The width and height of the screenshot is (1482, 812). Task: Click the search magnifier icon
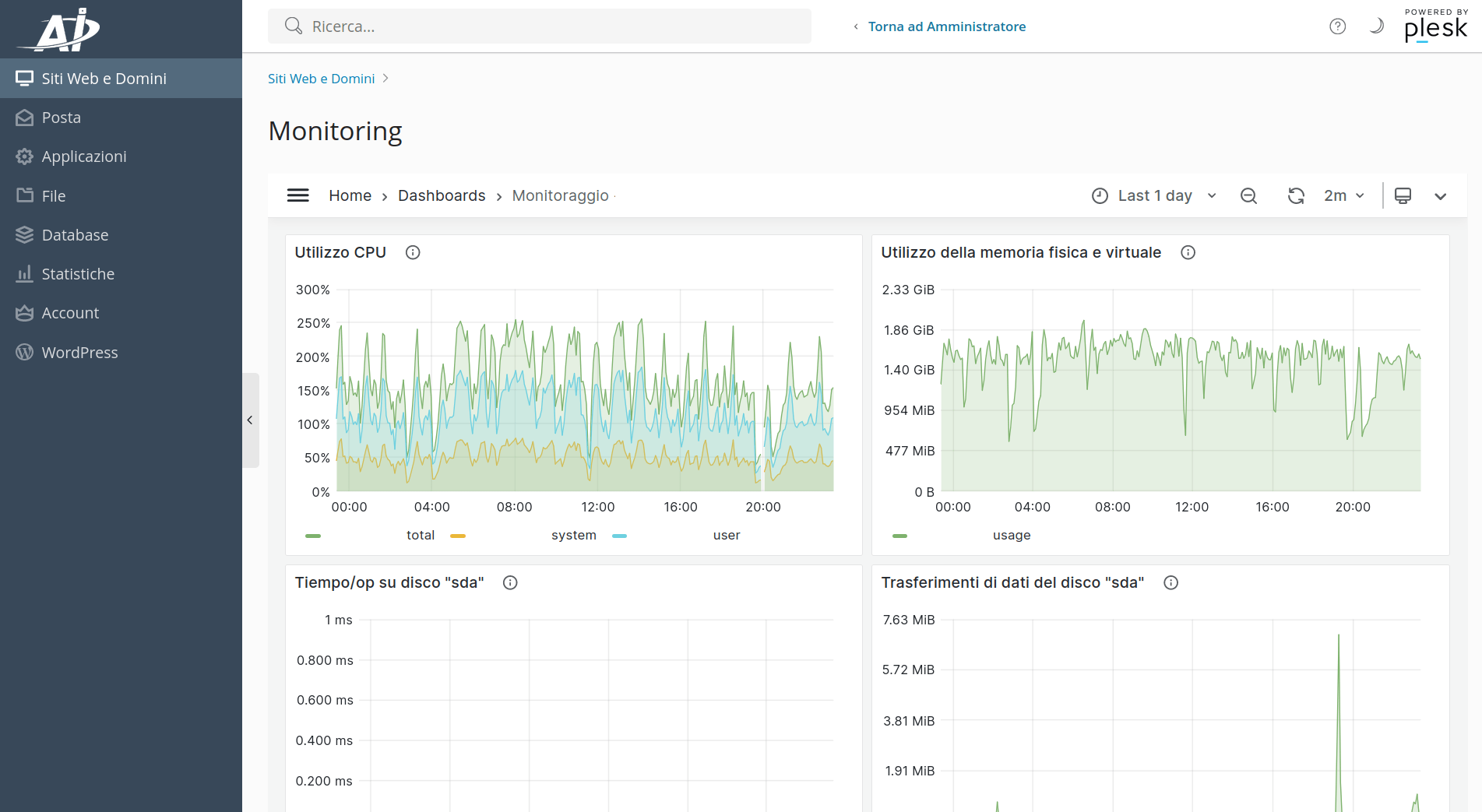tap(293, 26)
